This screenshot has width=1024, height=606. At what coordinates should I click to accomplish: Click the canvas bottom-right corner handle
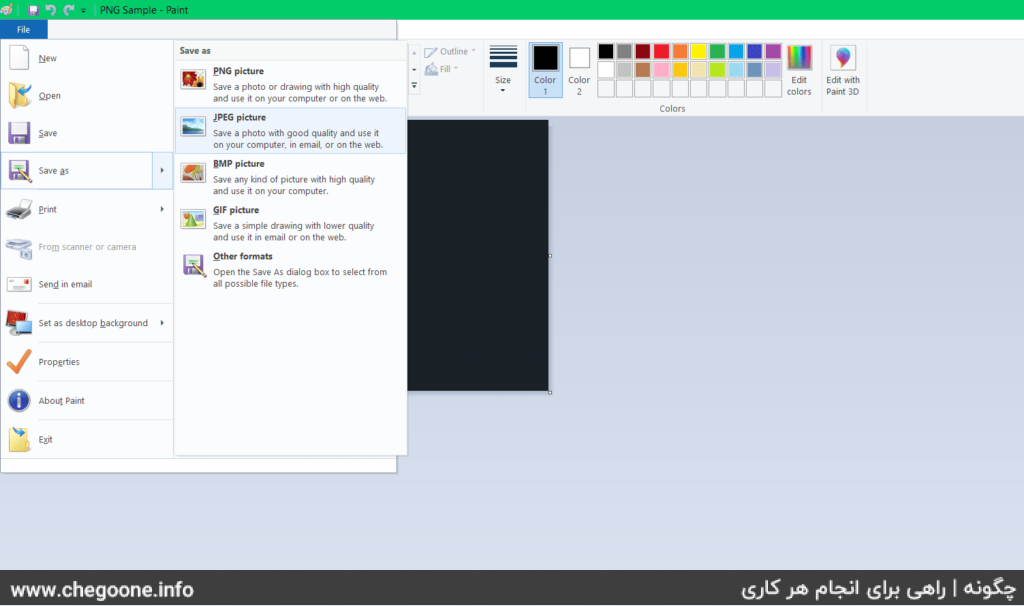pyautogui.click(x=551, y=392)
